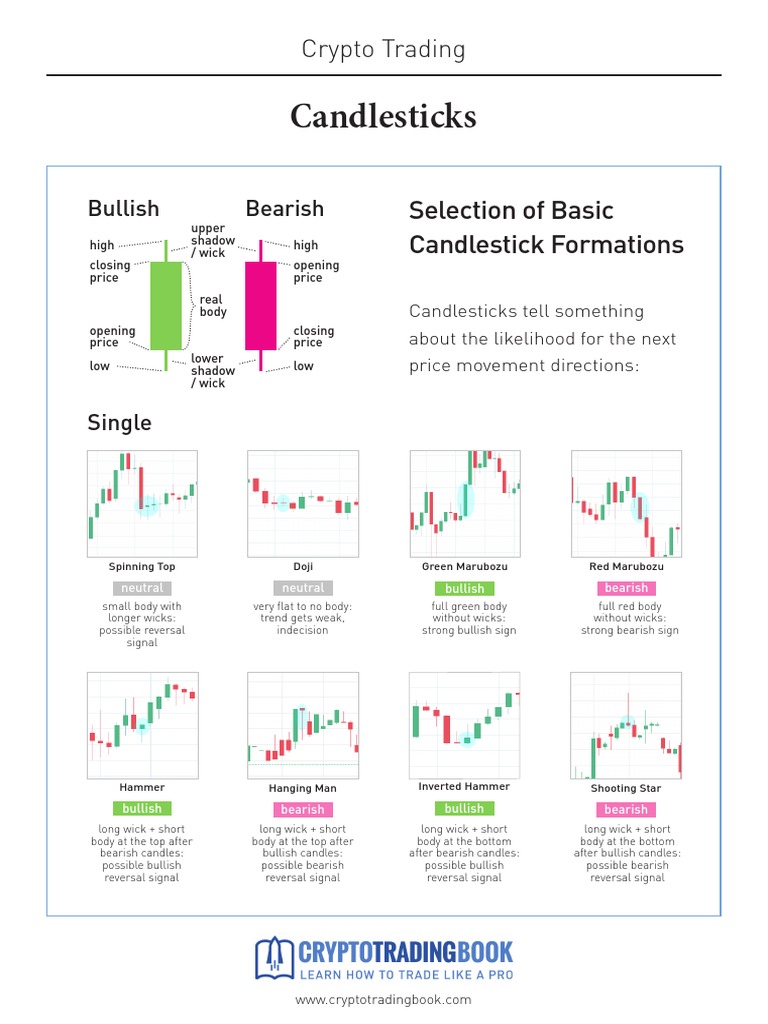Click the bullish badge under Green Marubozu

coord(465,589)
